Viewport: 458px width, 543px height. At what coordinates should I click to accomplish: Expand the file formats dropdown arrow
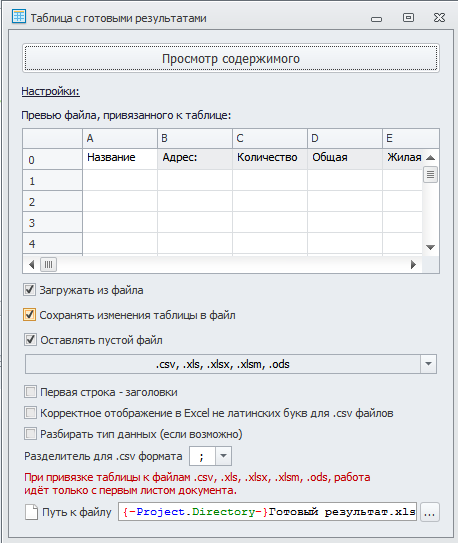(x=428, y=364)
